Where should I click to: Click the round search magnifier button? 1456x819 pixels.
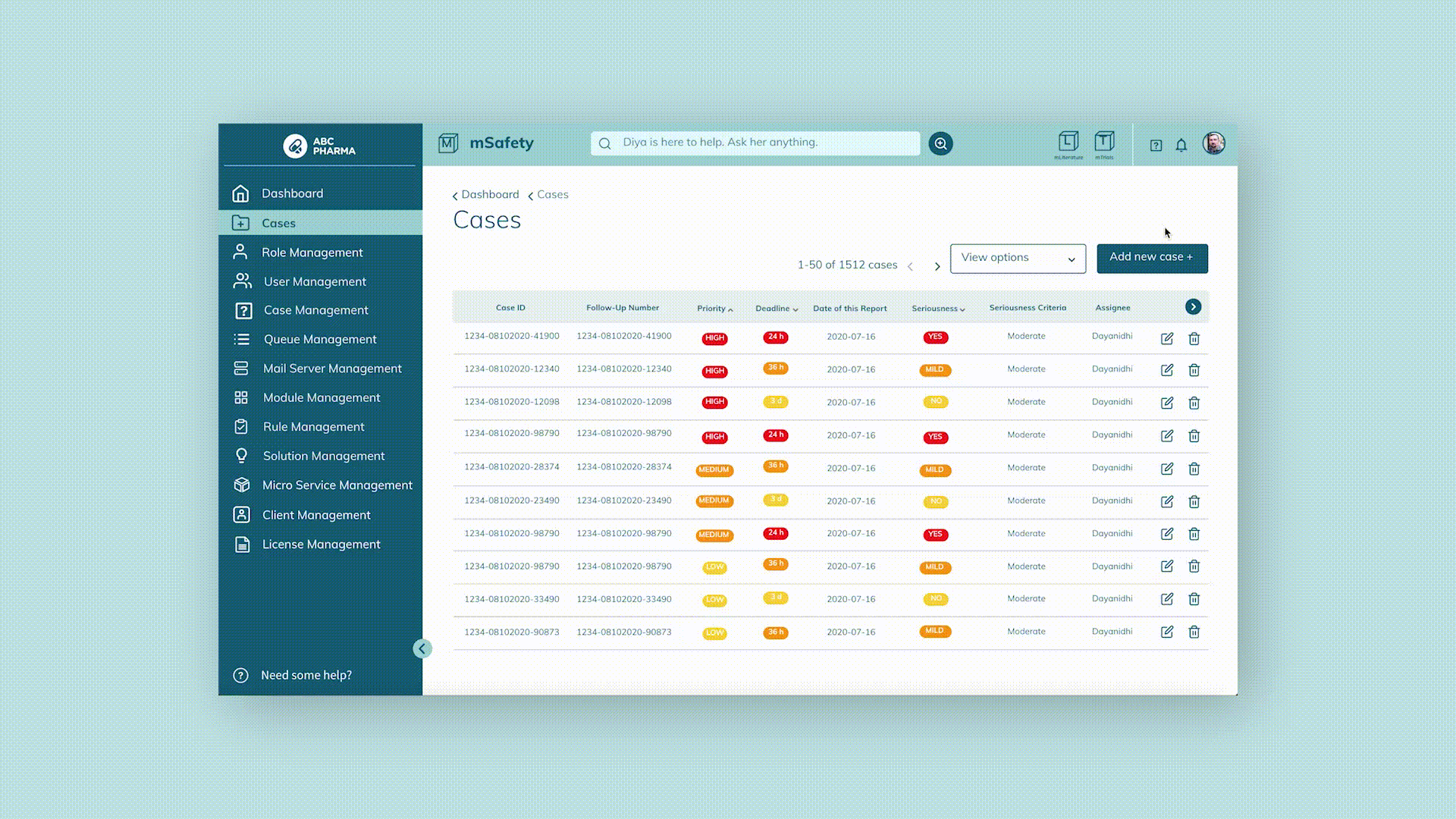(940, 143)
